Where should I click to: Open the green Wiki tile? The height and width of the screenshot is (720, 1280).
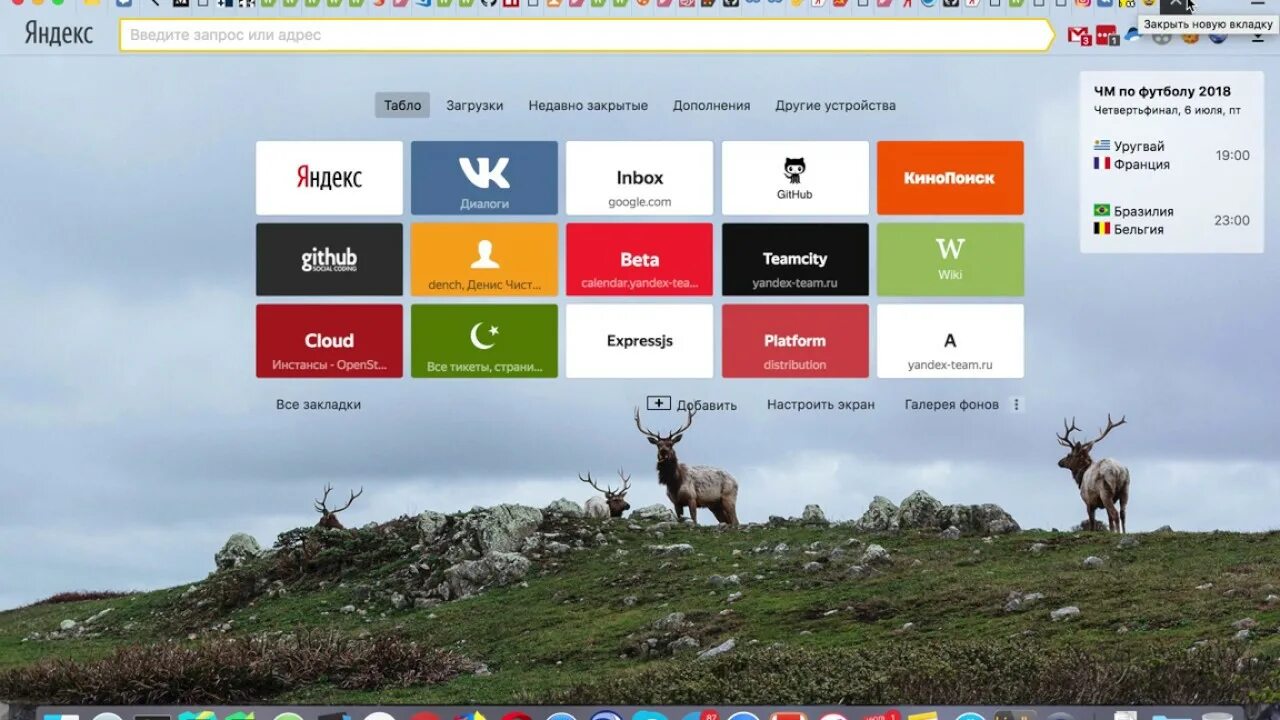tap(950, 259)
